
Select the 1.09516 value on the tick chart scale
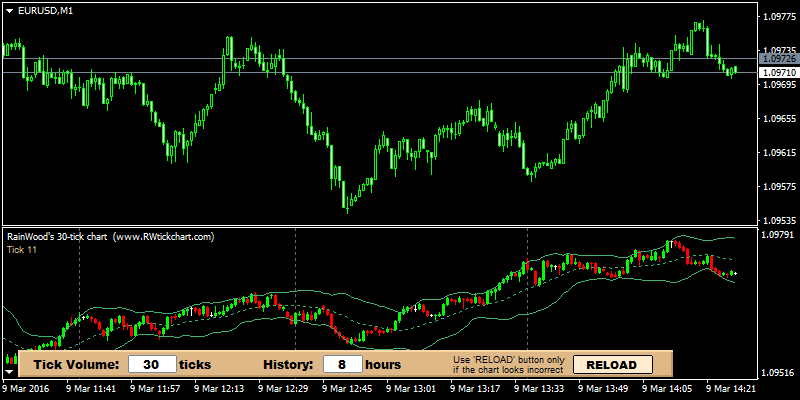pos(778,373)
